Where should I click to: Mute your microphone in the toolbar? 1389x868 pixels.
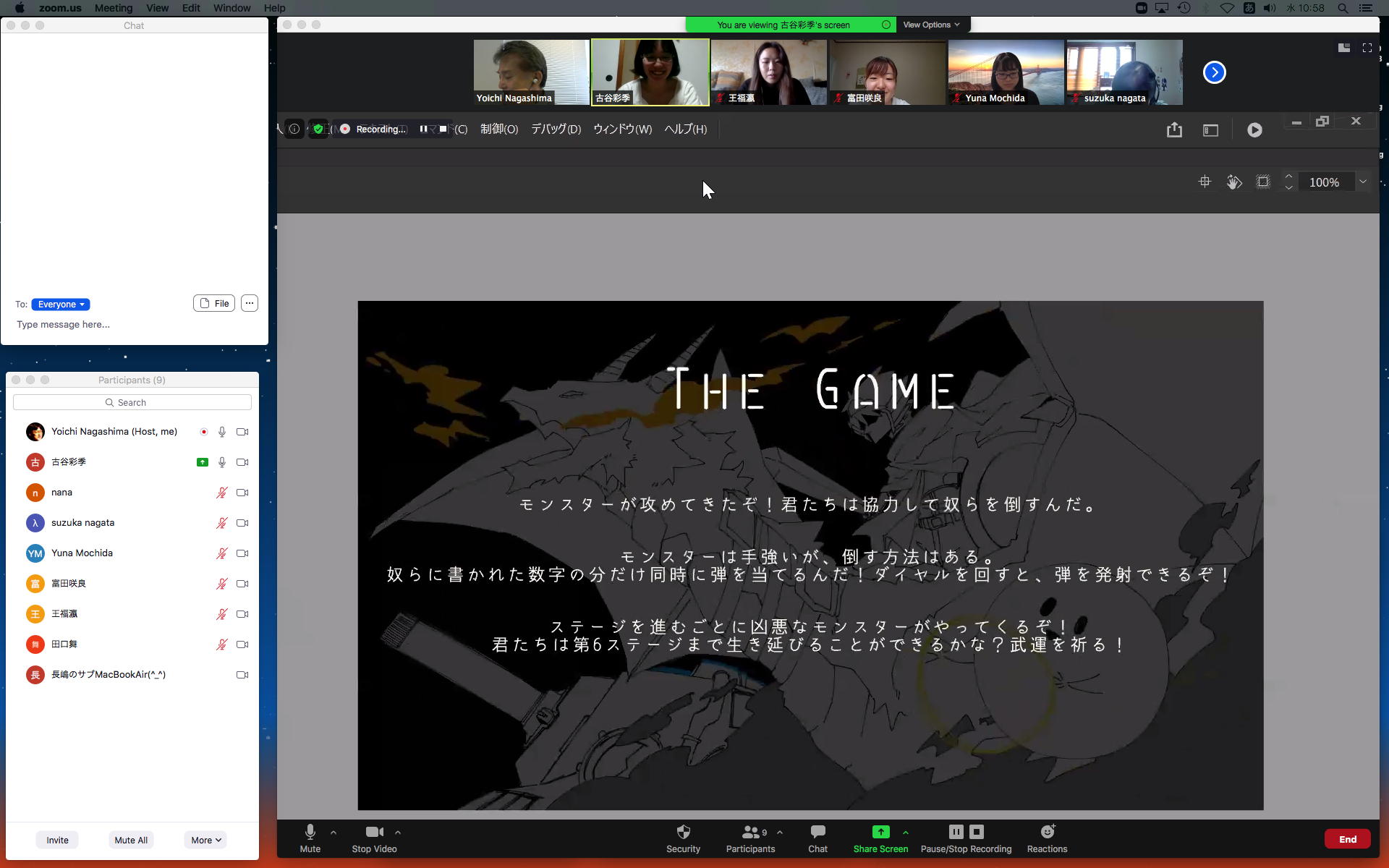(310, 833)
